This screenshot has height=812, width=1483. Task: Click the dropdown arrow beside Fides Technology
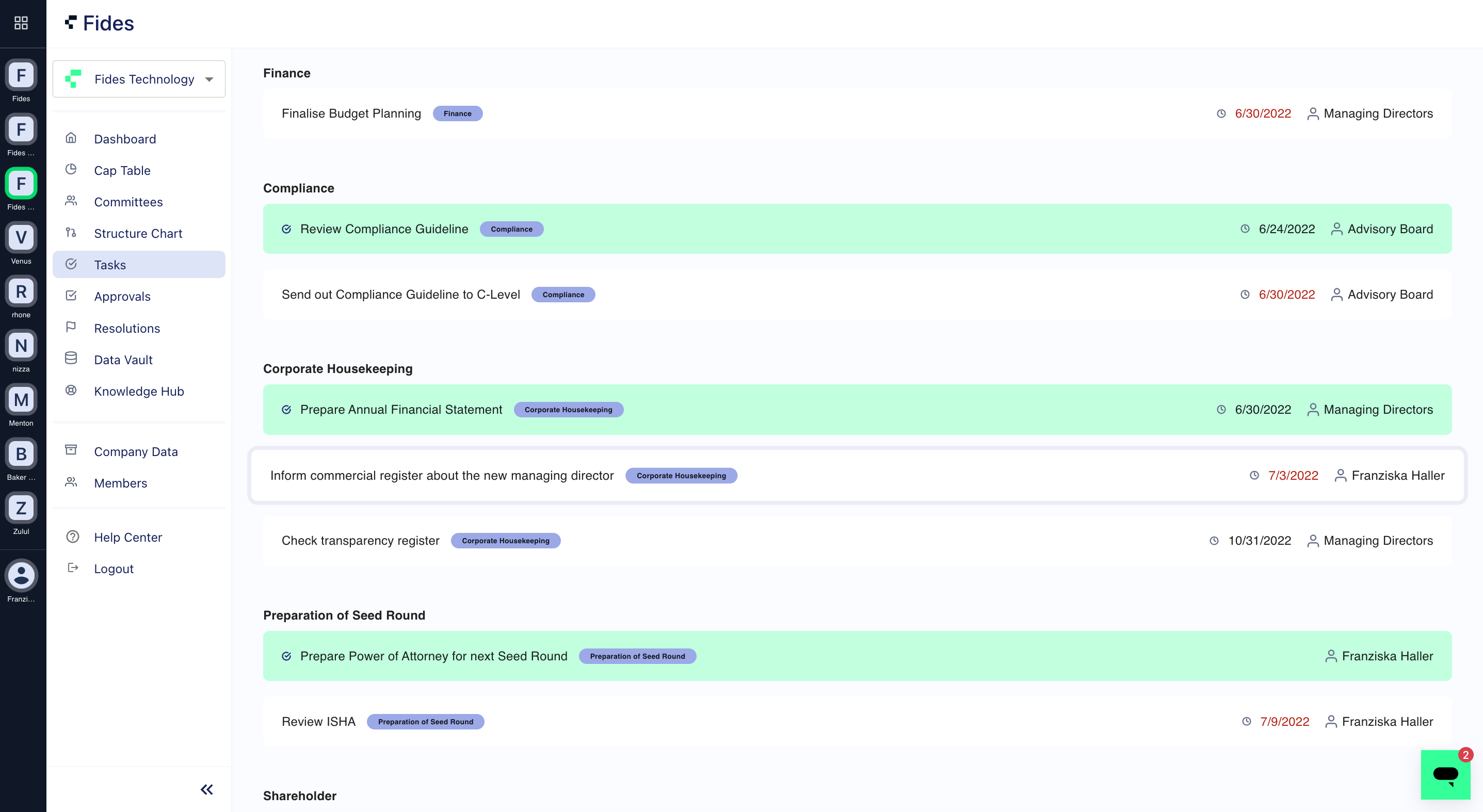[x=209, y=79]
